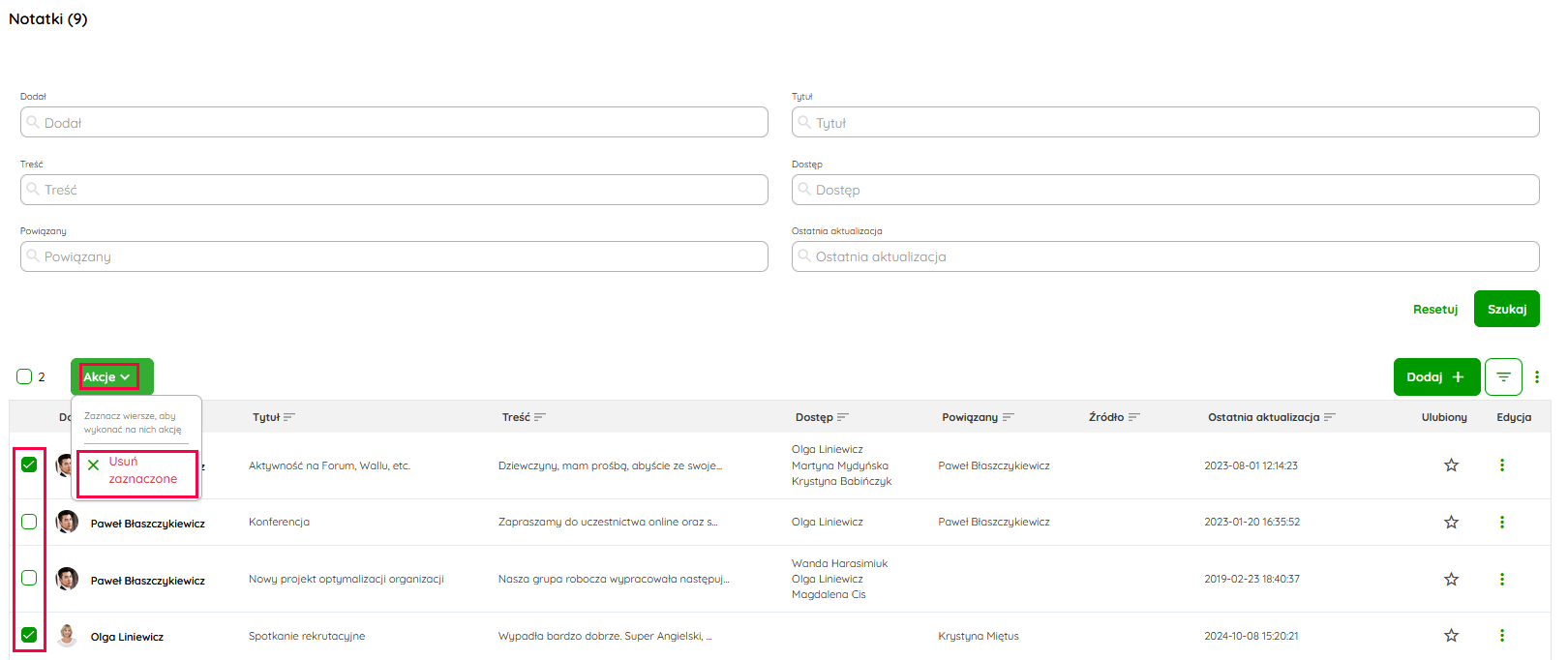Open table options three-dot menu beside filter
This screenshot has height=660, width=1568.
pyautogui.click(x=1537, y=377)
